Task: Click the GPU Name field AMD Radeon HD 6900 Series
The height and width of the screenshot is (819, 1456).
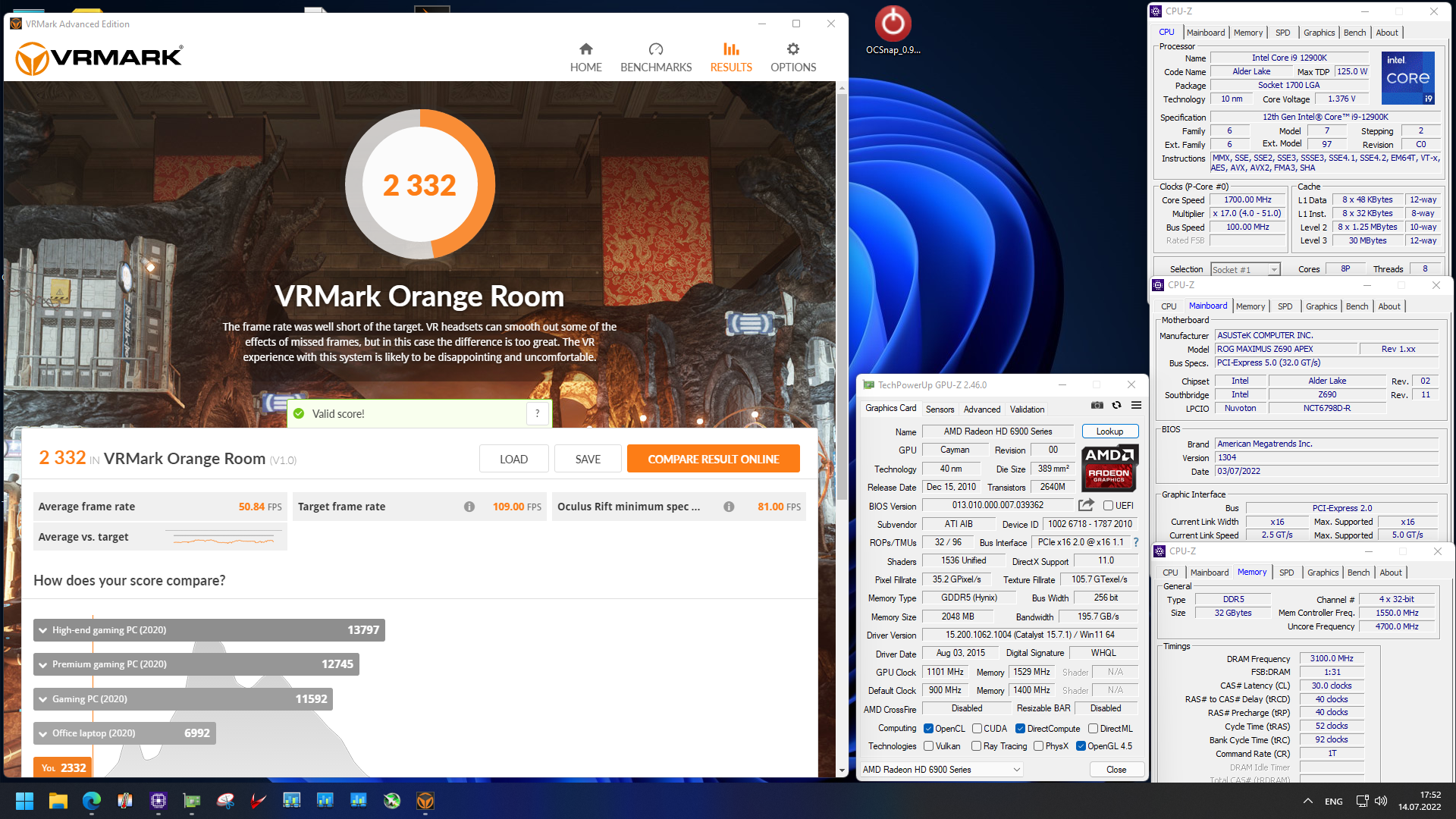Action: pos(997,431)
